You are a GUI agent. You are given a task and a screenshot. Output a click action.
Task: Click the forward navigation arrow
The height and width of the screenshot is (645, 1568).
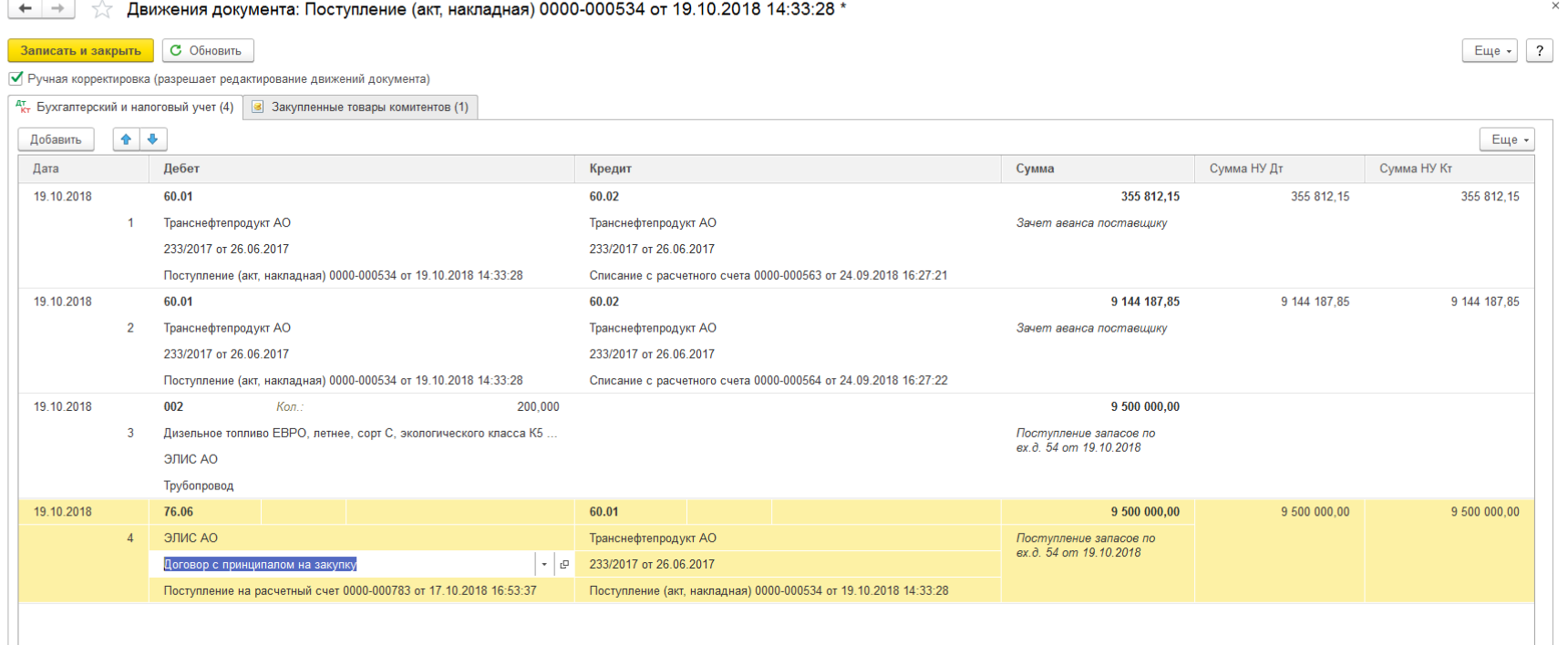click(57, 9)
